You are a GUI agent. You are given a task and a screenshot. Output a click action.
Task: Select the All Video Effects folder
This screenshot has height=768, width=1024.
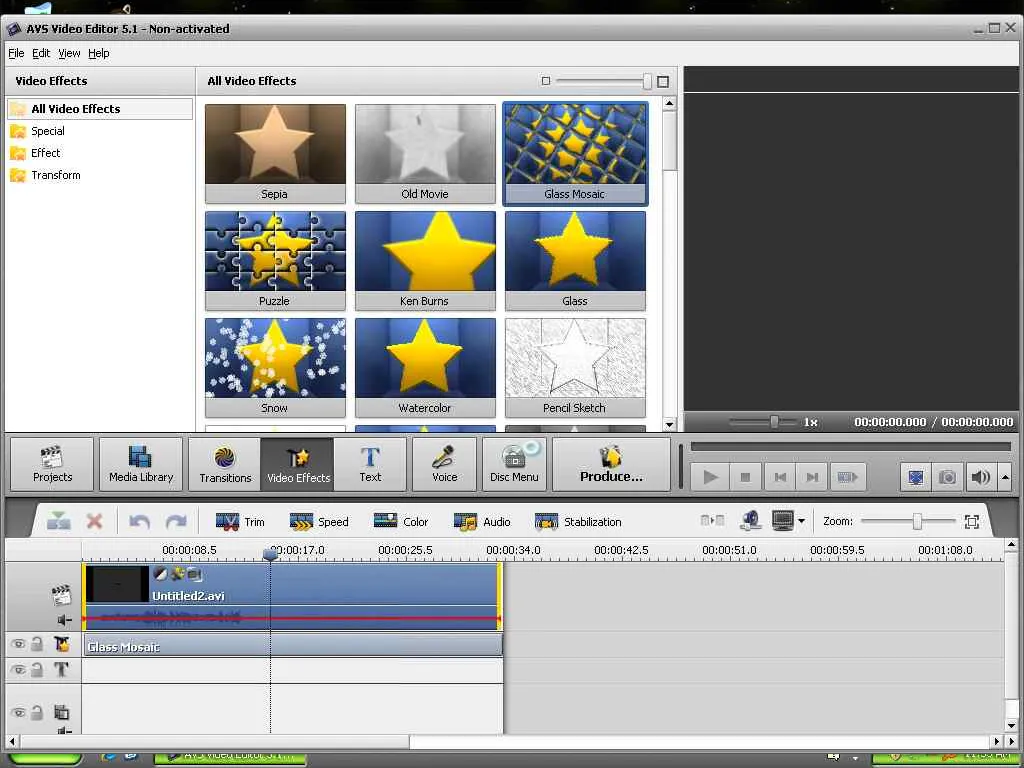100,108
